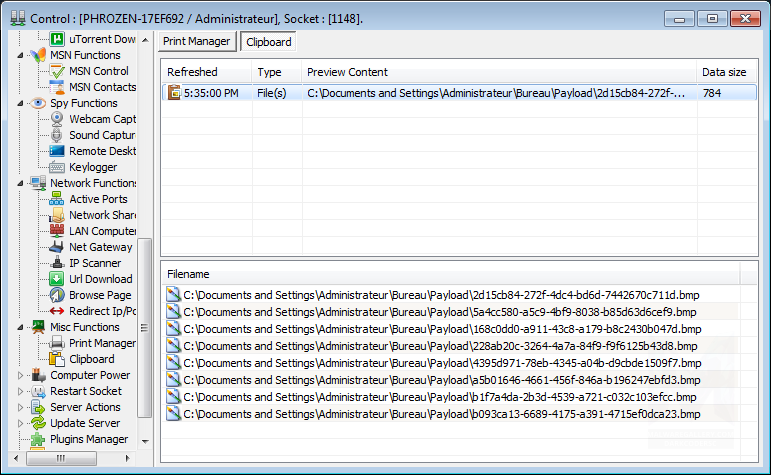
Task: Click the bmp file icon for 5a4cc580 entry
Action: tap(172, 311)
